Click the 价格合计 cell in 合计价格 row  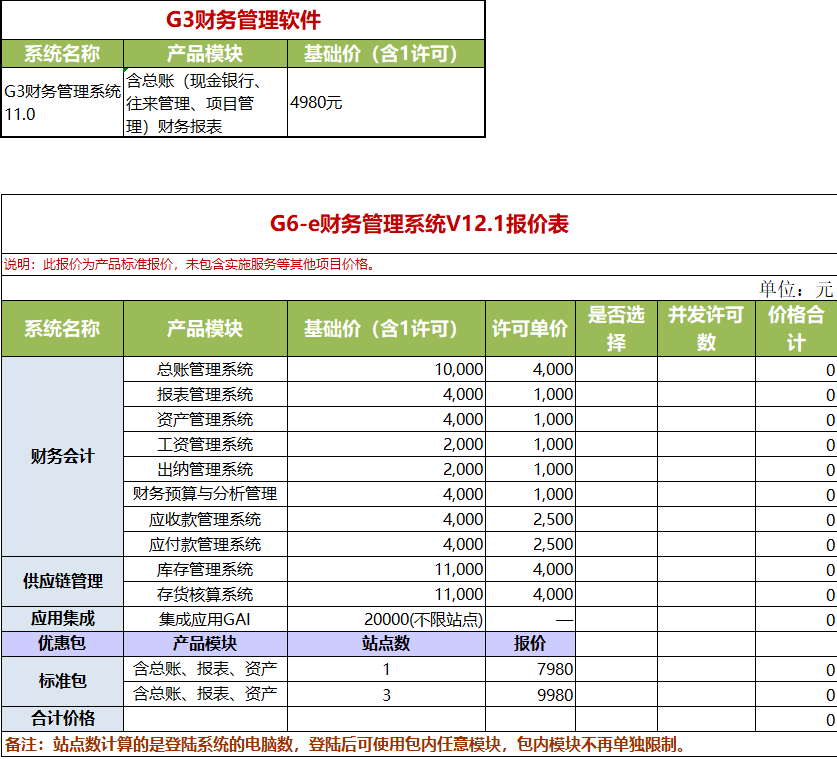tap(796, 719)
